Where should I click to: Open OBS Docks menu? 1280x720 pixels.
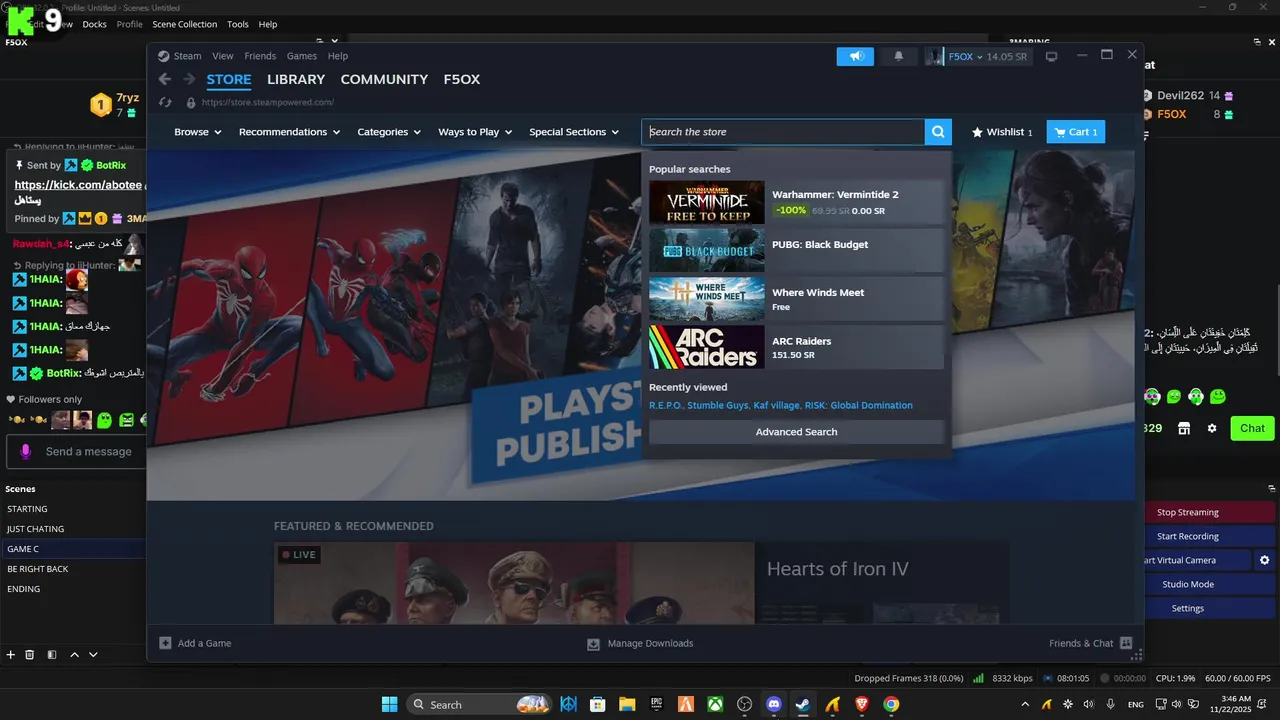tap(95, 24)
